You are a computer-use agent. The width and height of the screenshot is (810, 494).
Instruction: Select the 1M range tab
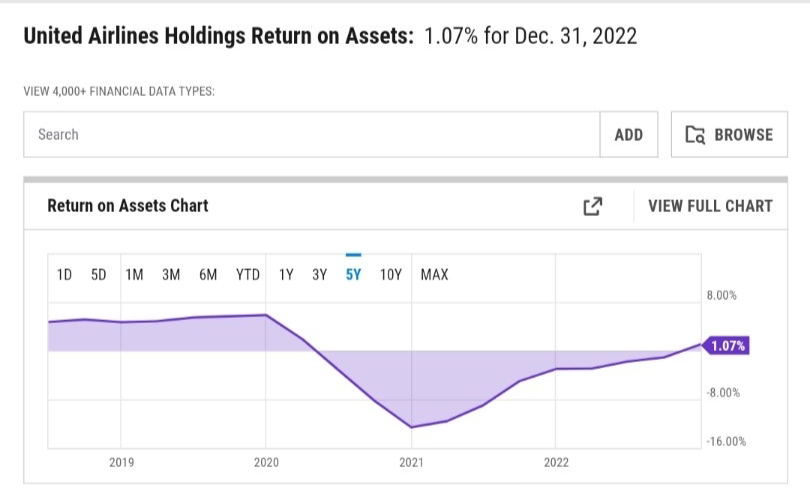[x=134, y=275]
